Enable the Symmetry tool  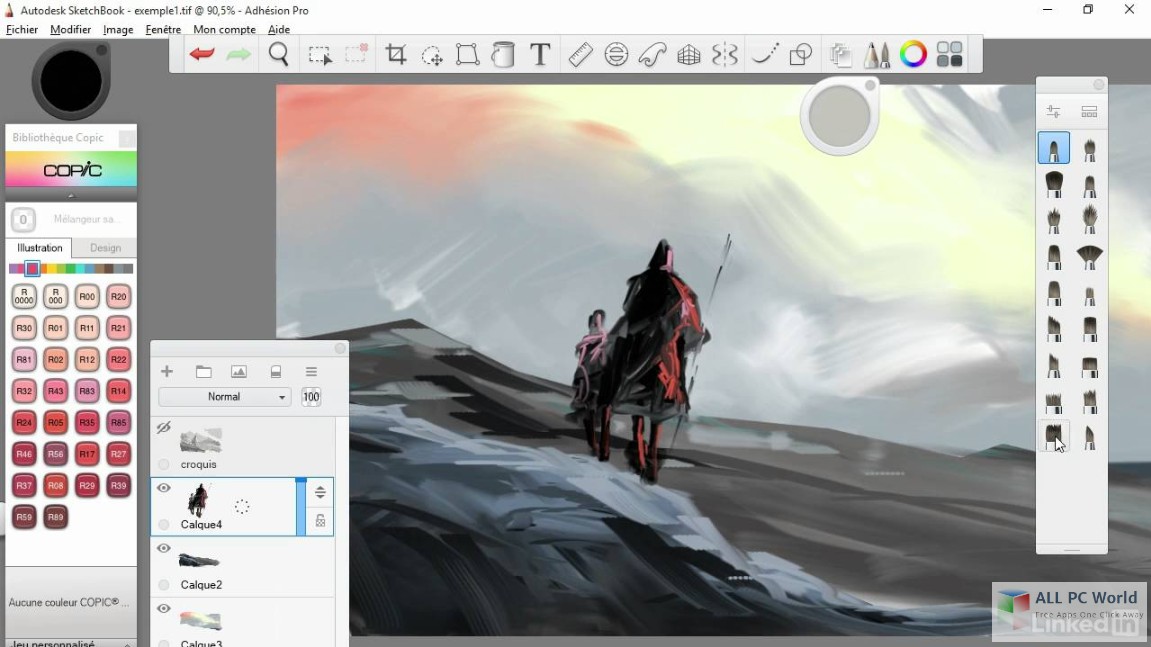(725, 54)
